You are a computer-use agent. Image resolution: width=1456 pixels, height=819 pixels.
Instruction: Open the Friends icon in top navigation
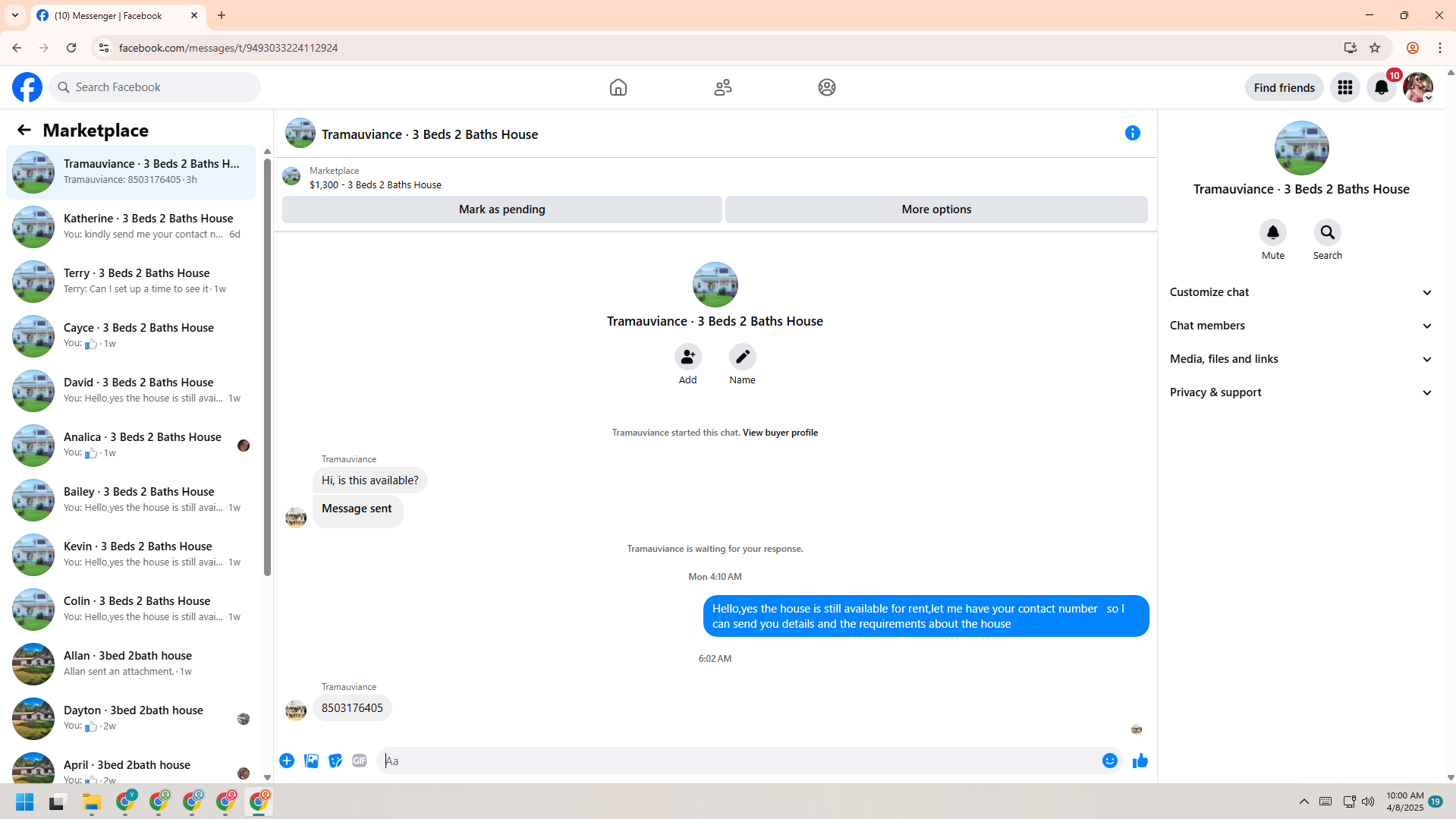pos(723,87)
